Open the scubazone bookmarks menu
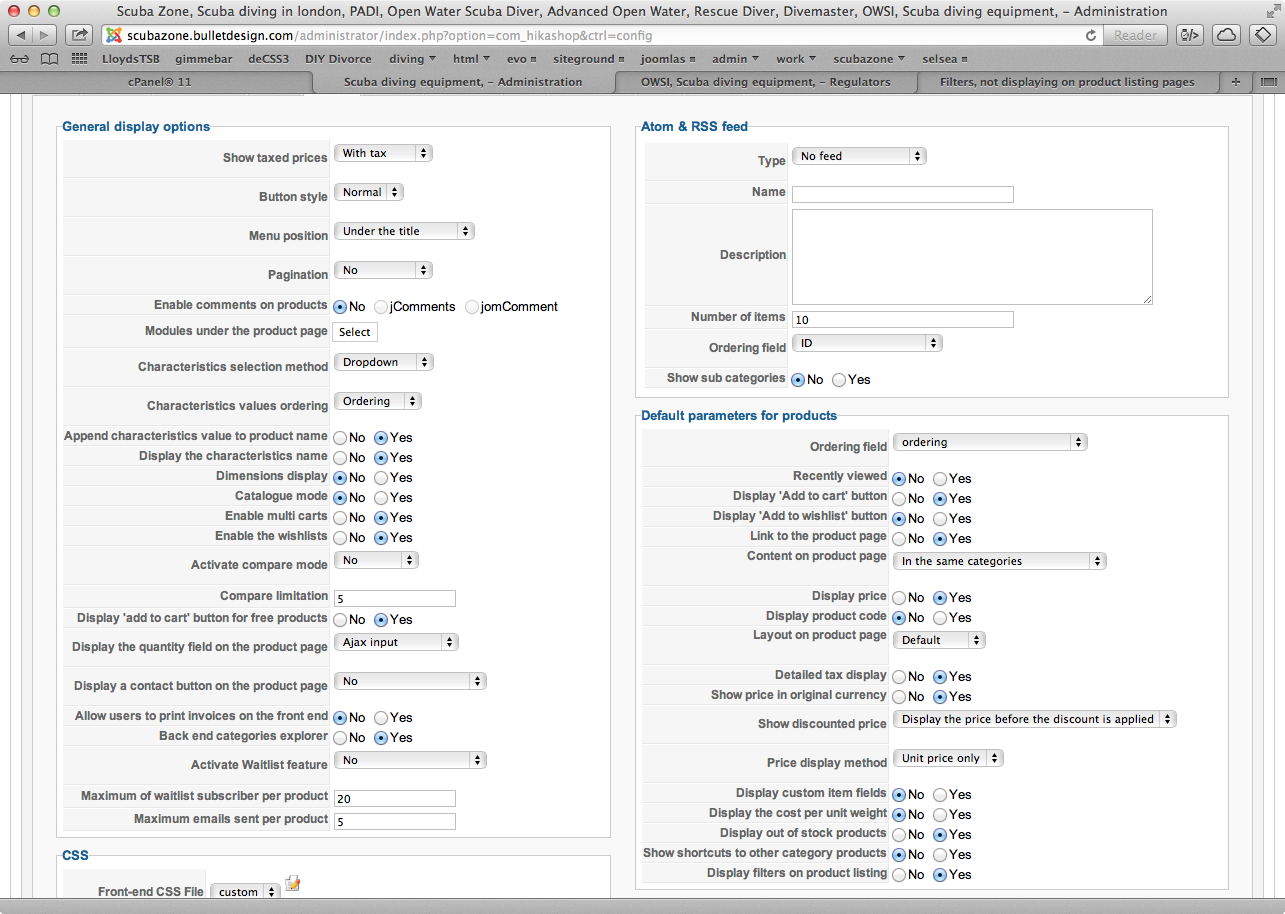 pos(869,59)
